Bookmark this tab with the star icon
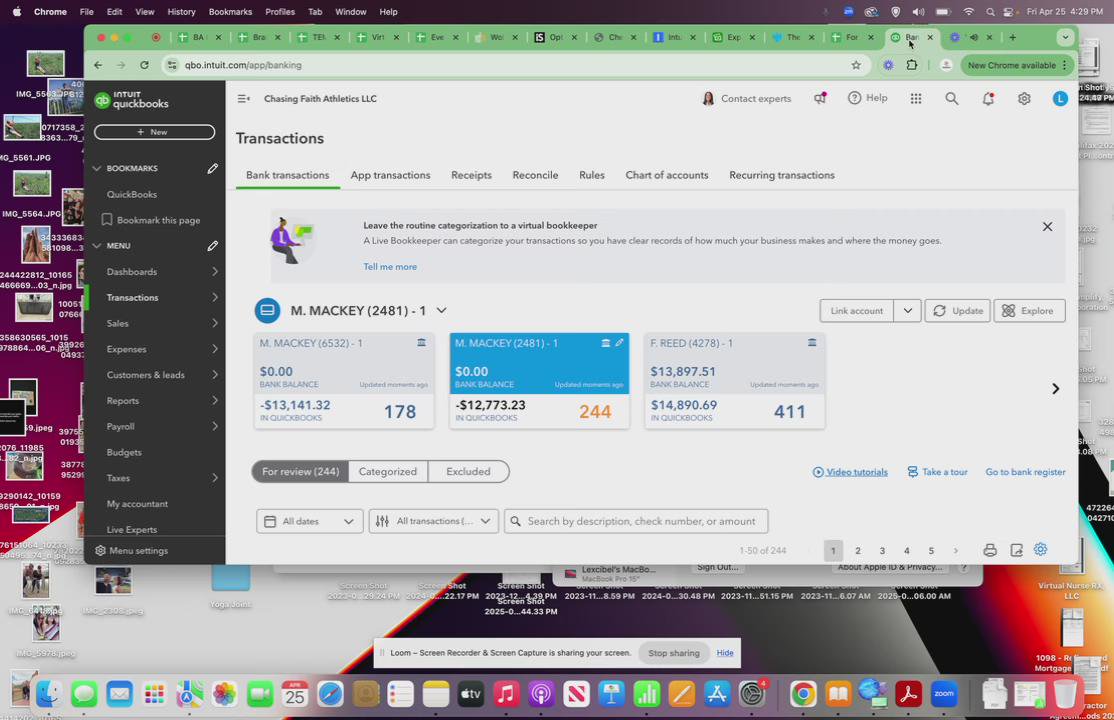This screenshot has height=720, width=1114. point(856,65)
